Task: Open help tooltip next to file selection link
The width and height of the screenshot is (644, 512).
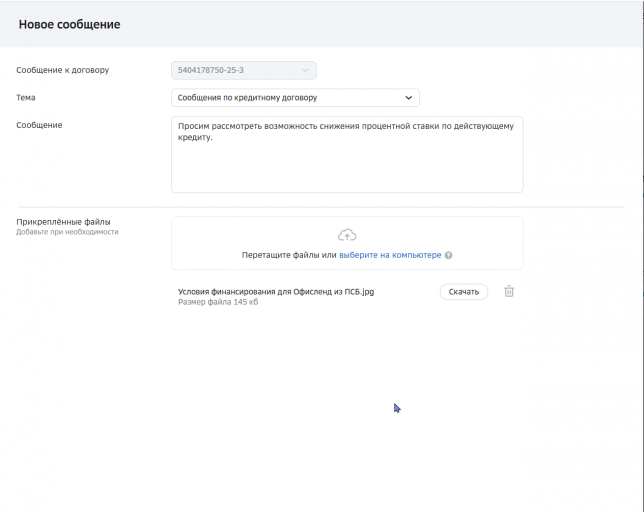Action: point(448,255)
